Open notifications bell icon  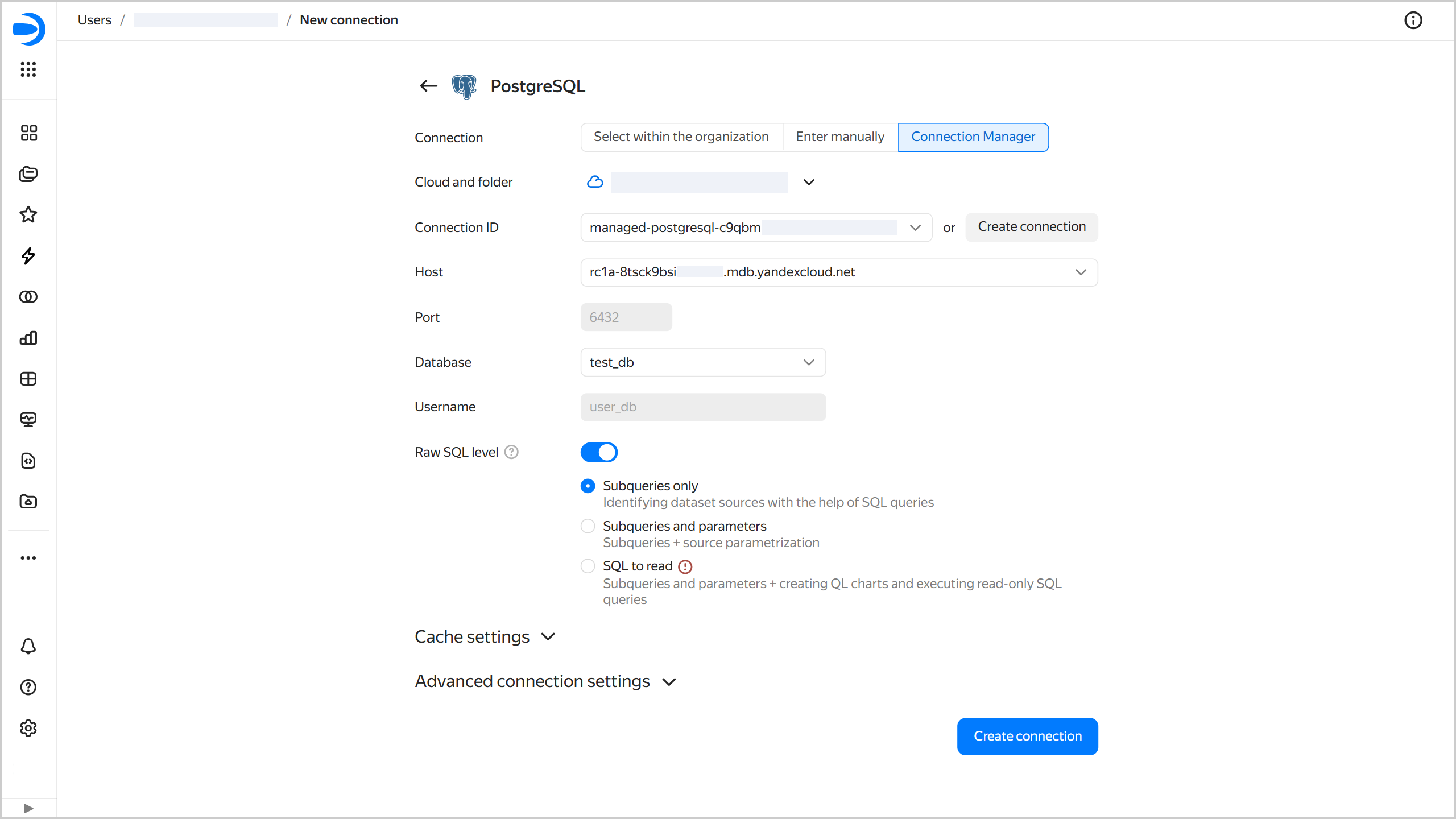pyautogui.click(x=28, y=646)
